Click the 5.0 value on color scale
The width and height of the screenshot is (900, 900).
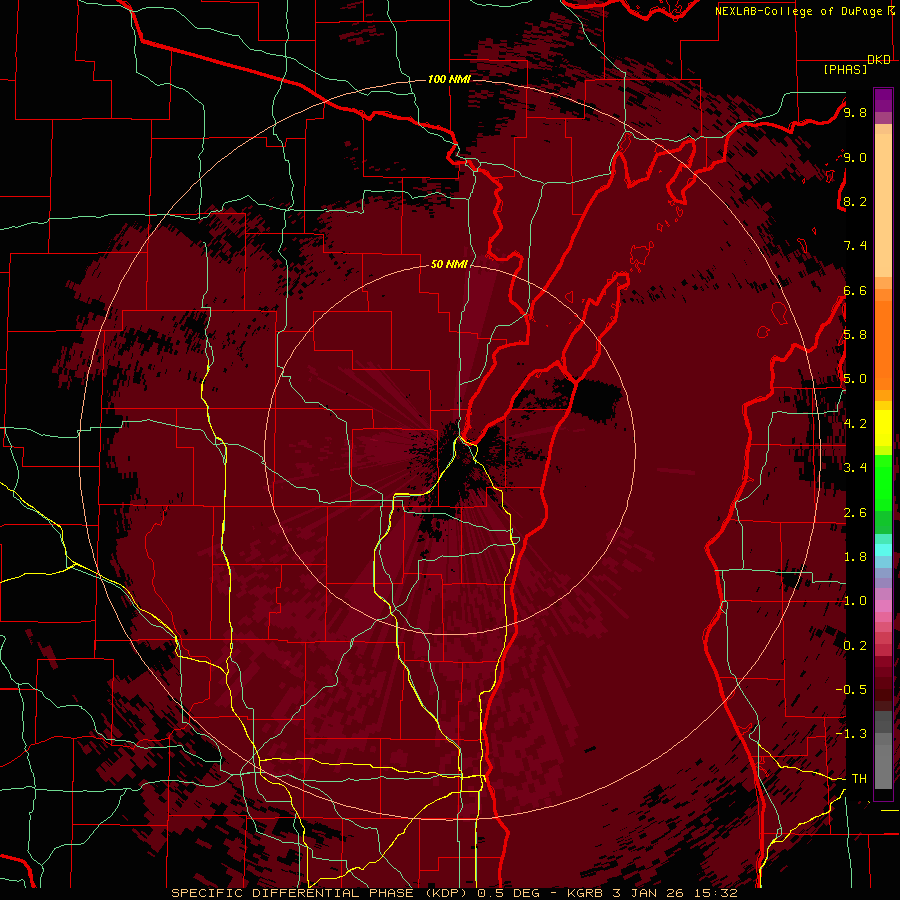(855, 379)
